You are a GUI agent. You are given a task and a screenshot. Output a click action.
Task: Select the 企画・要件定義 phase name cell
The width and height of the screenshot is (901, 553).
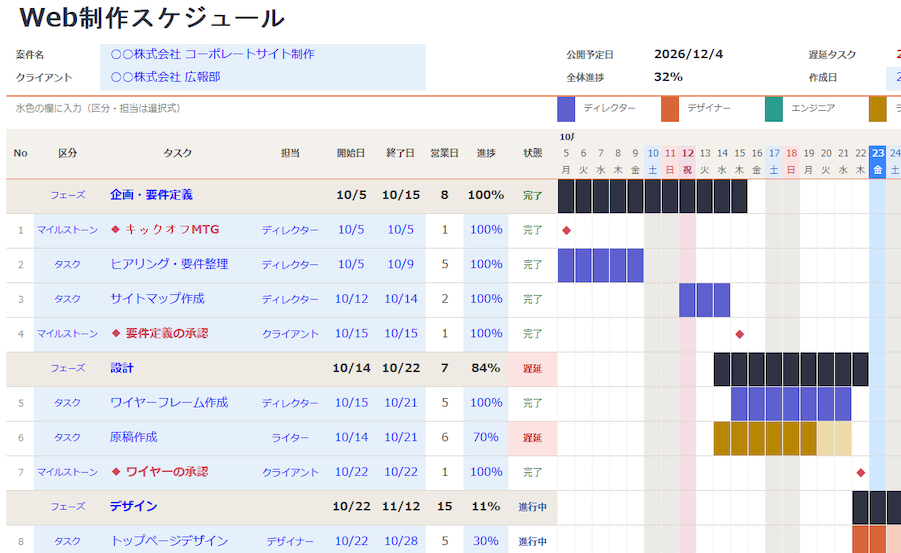(152, 195)
